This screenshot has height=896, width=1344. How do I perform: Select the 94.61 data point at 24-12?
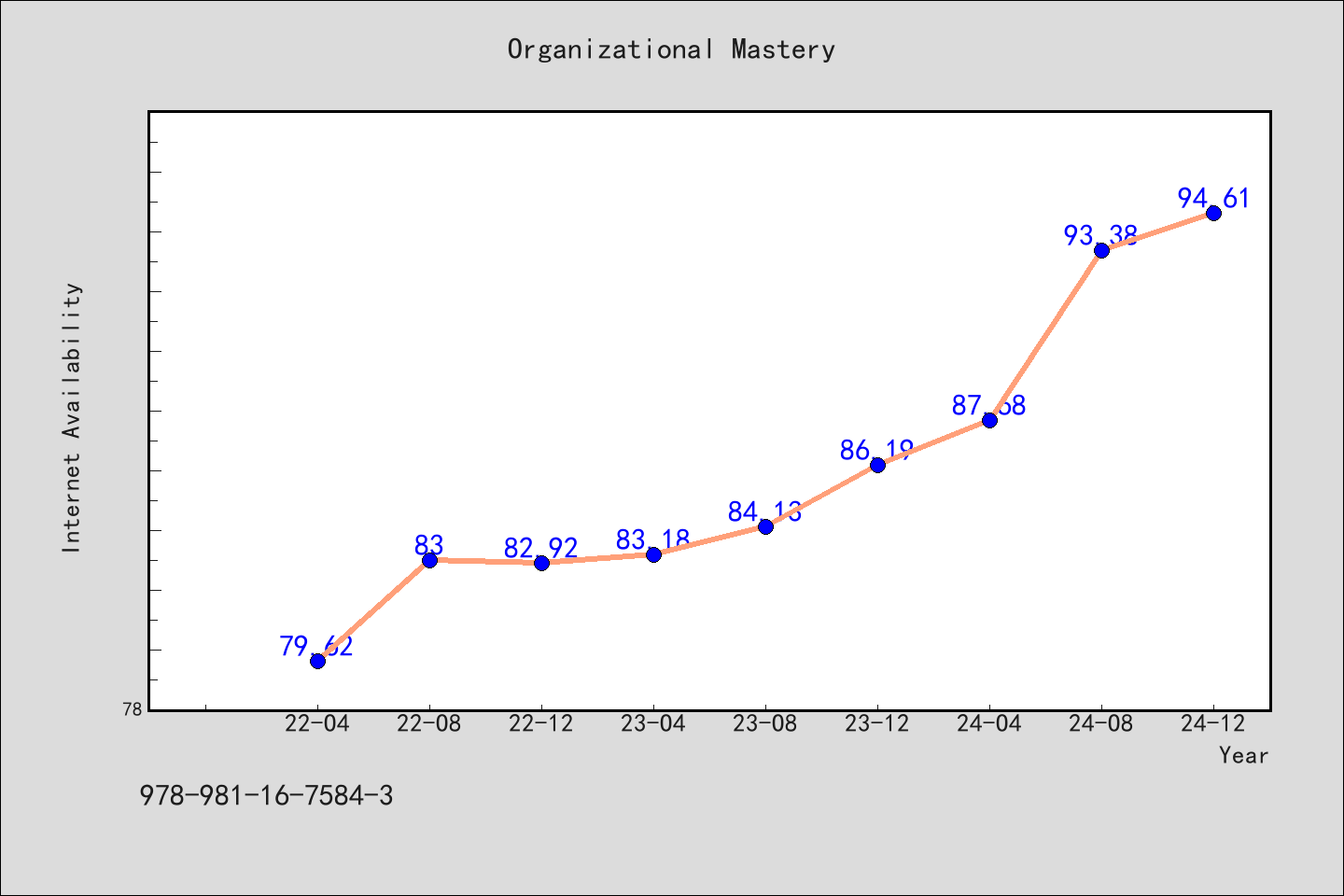pyautogui.click(x=1213, y=213)
